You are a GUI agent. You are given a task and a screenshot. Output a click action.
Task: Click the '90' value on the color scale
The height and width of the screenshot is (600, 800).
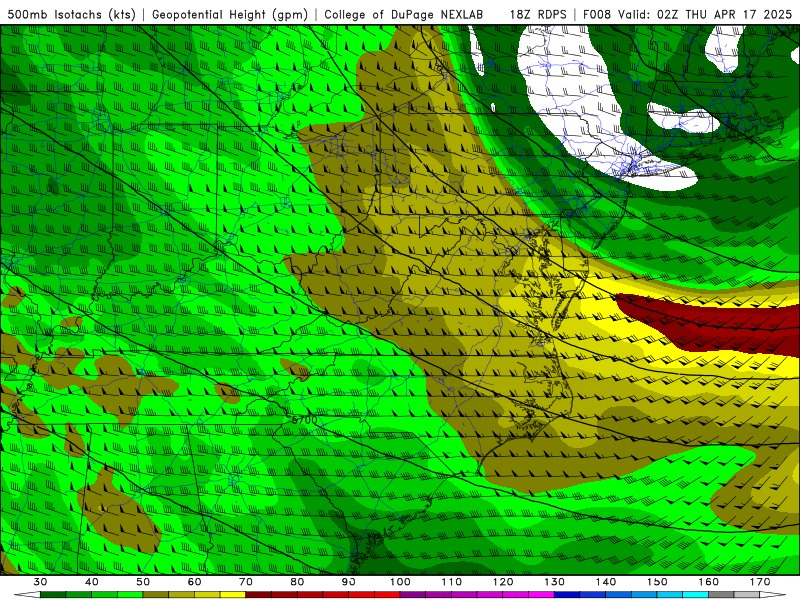click(x=349, y=582)
